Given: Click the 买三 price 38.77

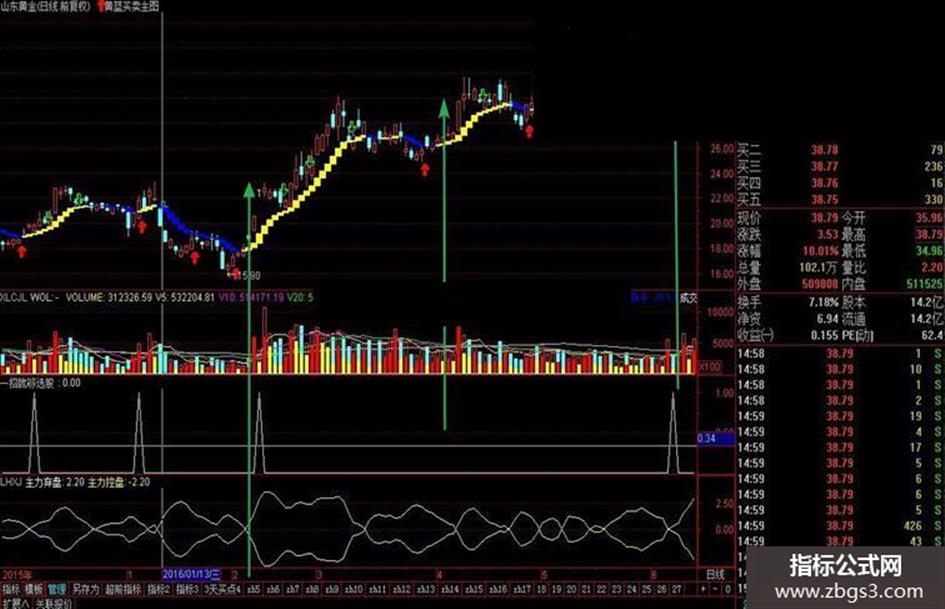Looking at the screenshot, I should tap(824, 166).
